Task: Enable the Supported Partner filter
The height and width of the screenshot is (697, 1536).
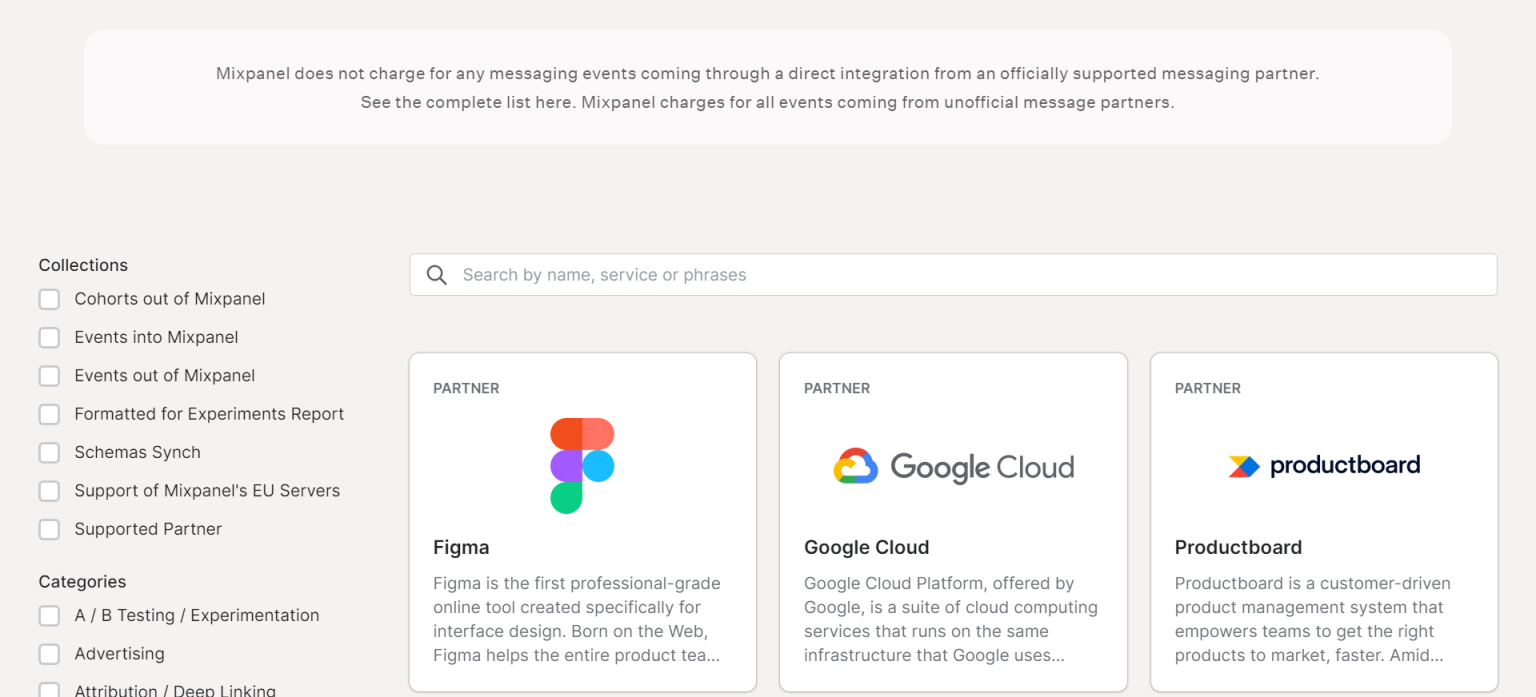Action: (49, 529)
